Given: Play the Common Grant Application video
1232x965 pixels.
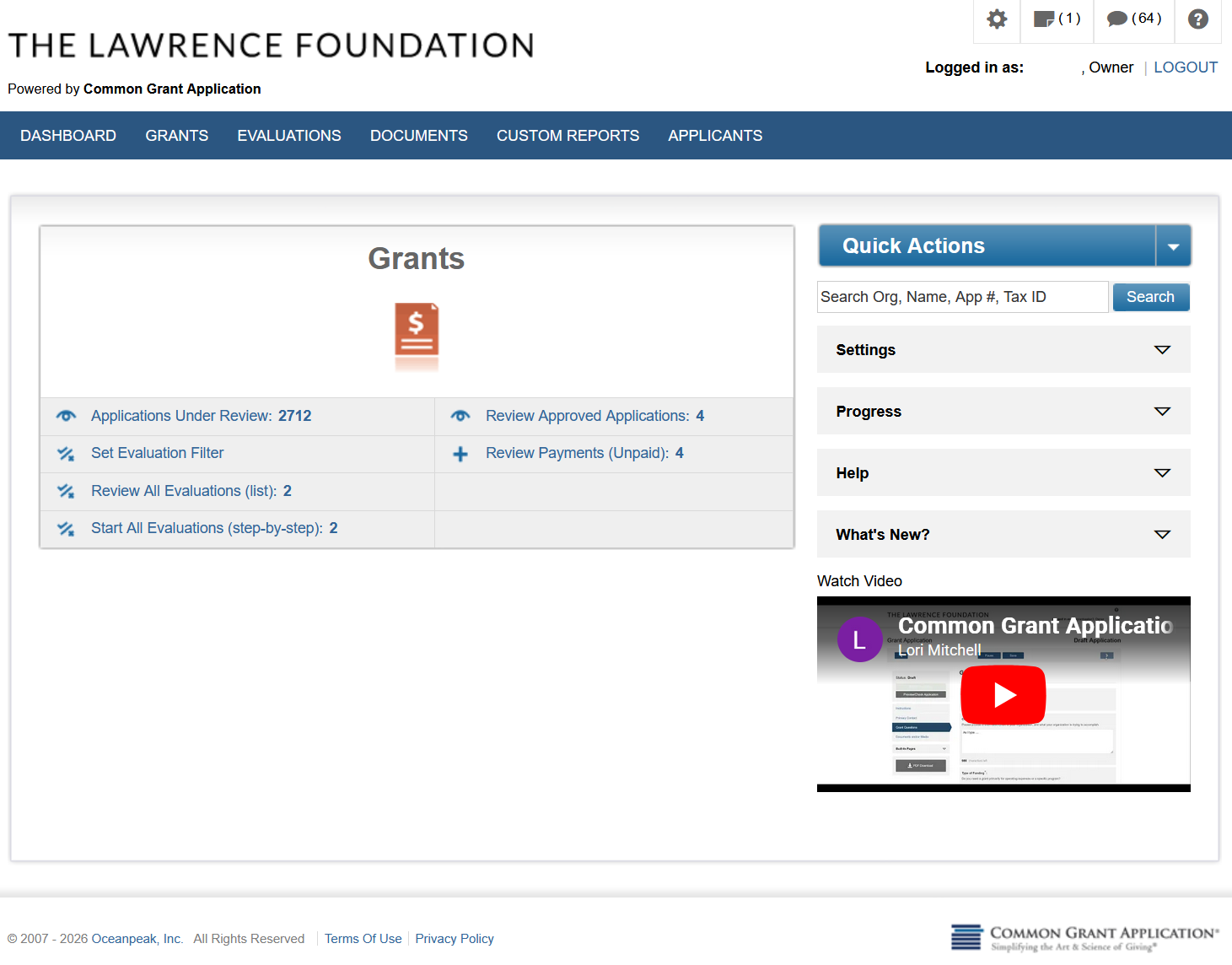Looking at the screenshot, I should [x=1003, y=695].
